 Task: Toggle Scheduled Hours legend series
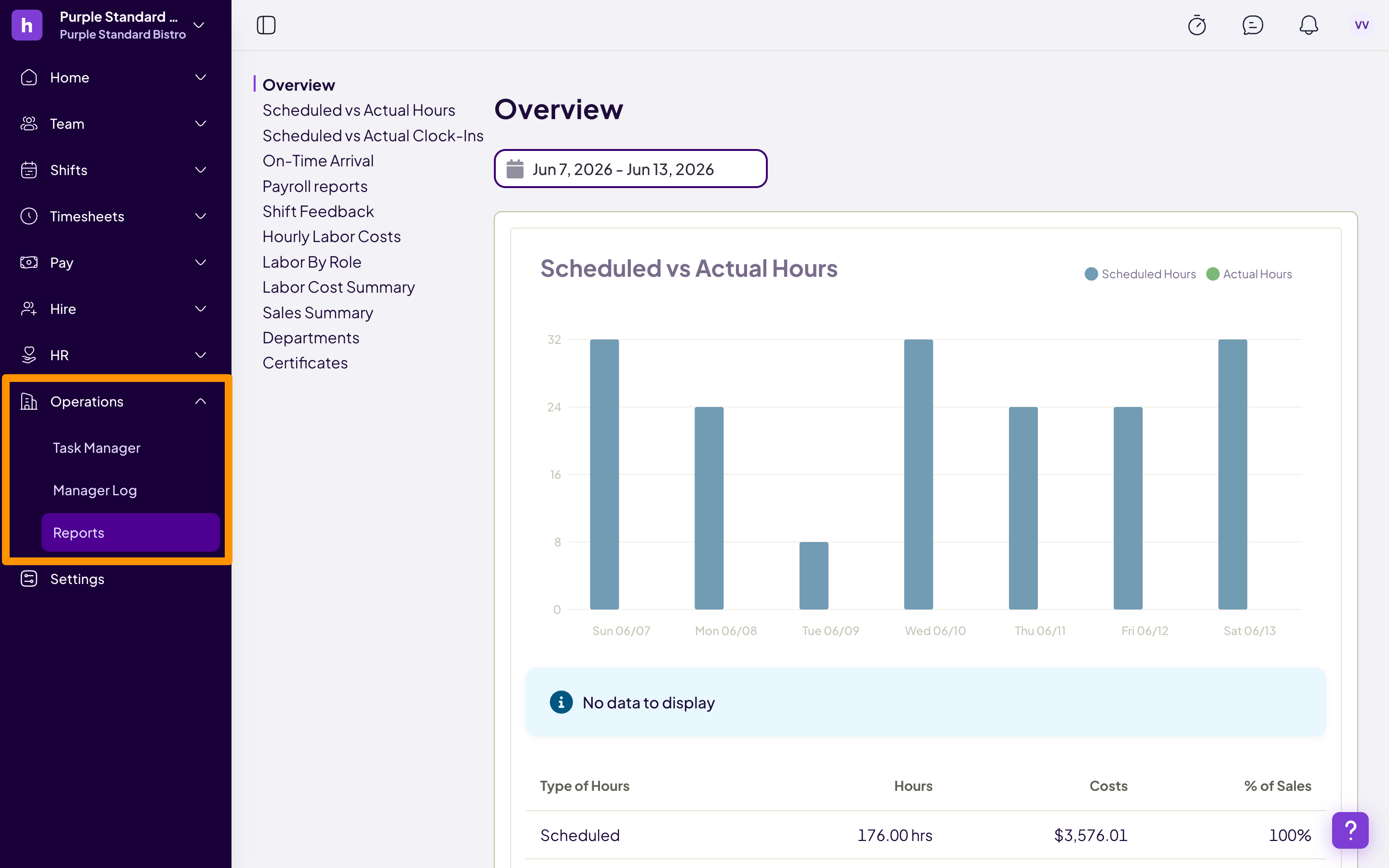click(1140, 274)
